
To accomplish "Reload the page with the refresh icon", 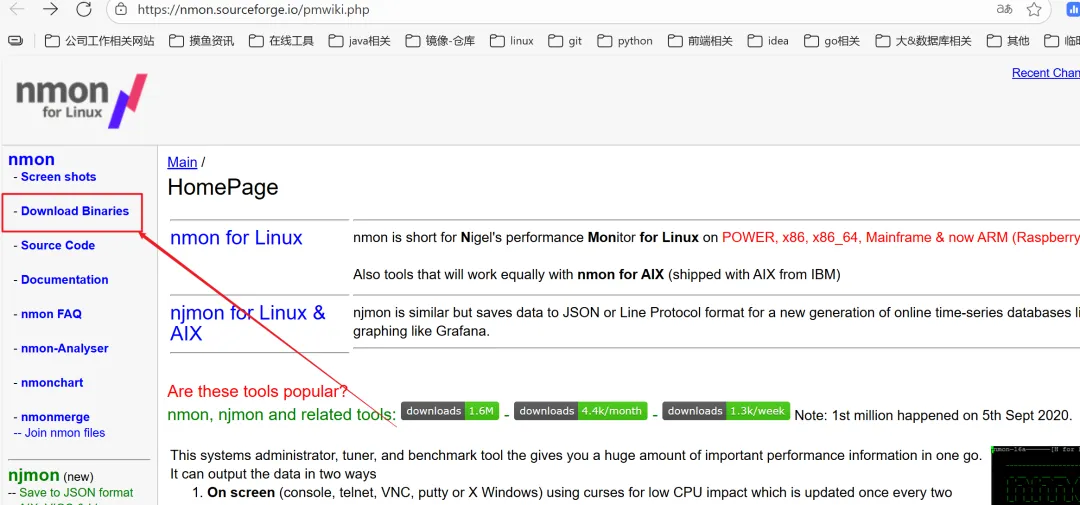I will [x=84, y=10].
